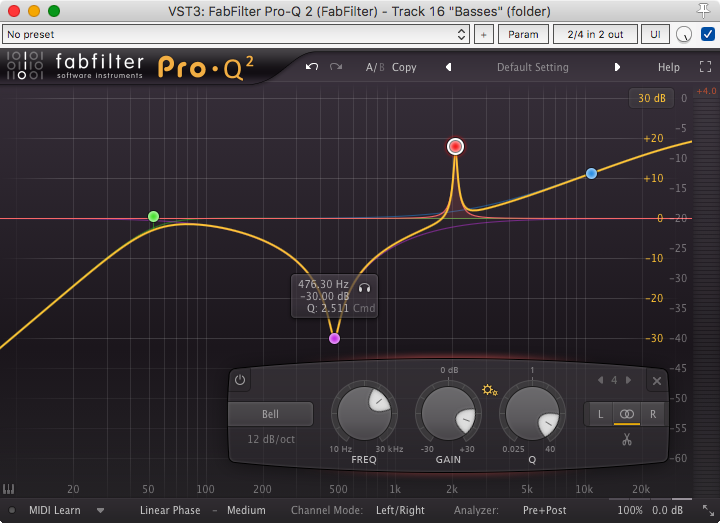This screenshot has height=523, width=720.
Task: Open the Help menu
Action: tap(669, 67)
